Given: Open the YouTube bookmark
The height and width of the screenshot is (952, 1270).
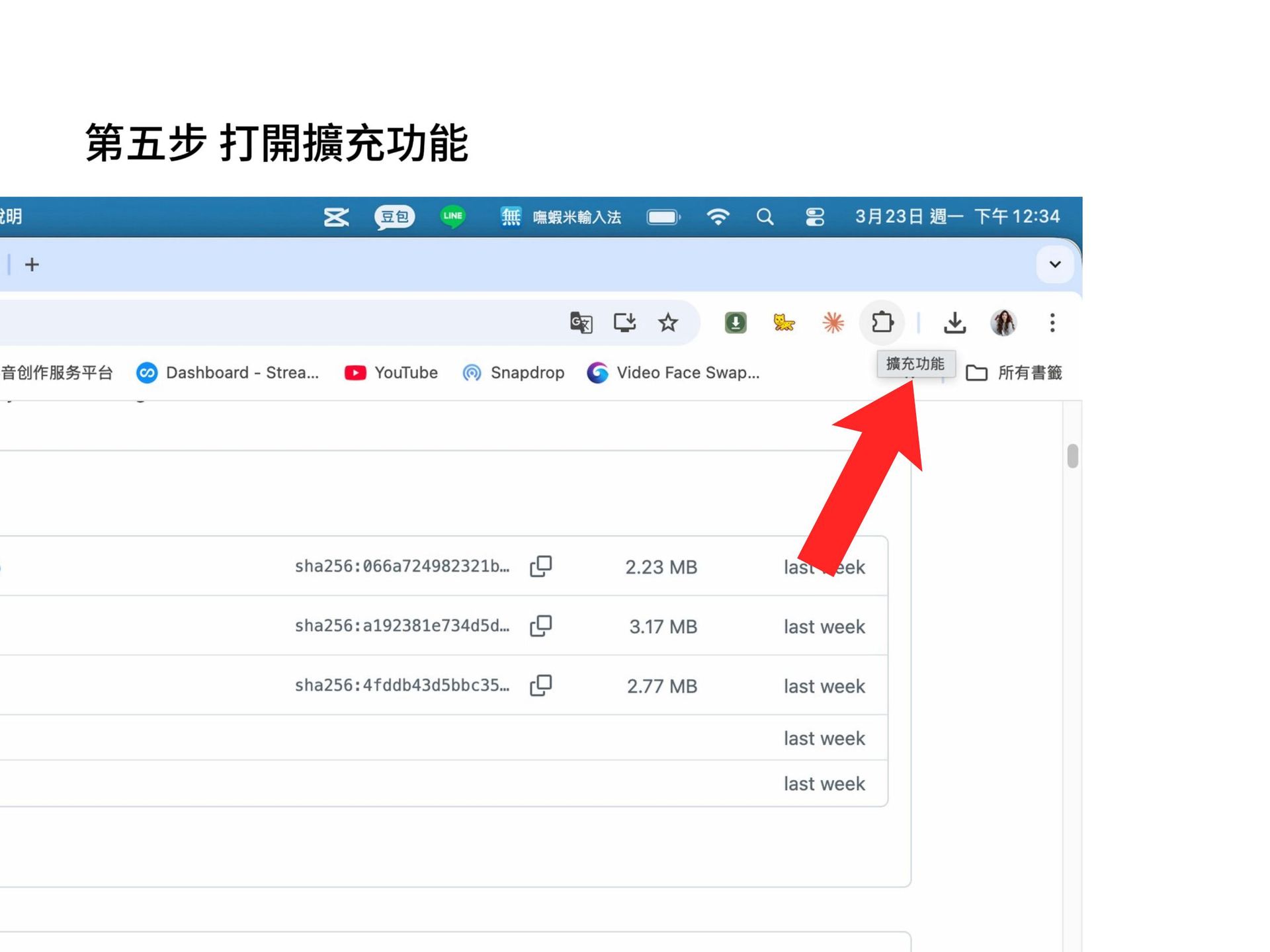Looking at the screenshot, I should point(392,373).
